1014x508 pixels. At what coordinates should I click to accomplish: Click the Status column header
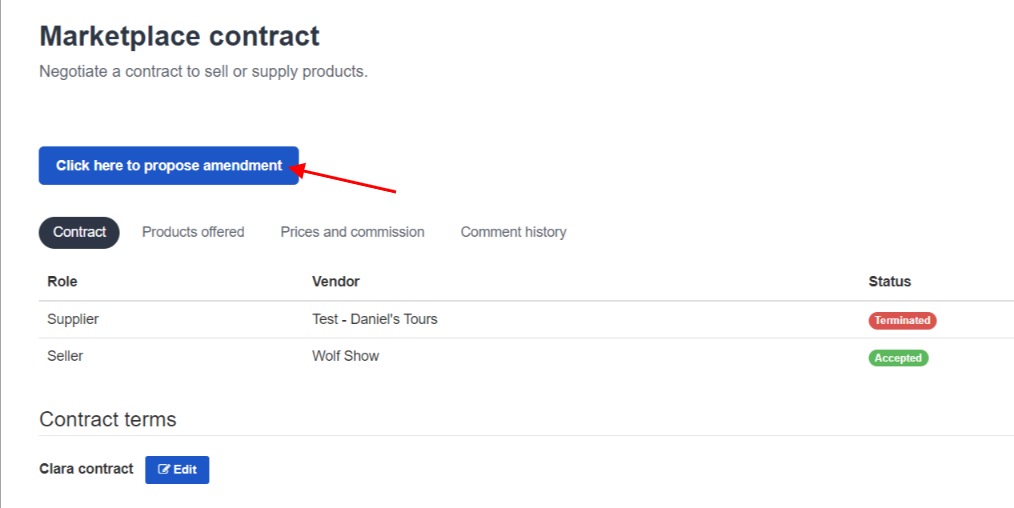click(x=889, y=282)
